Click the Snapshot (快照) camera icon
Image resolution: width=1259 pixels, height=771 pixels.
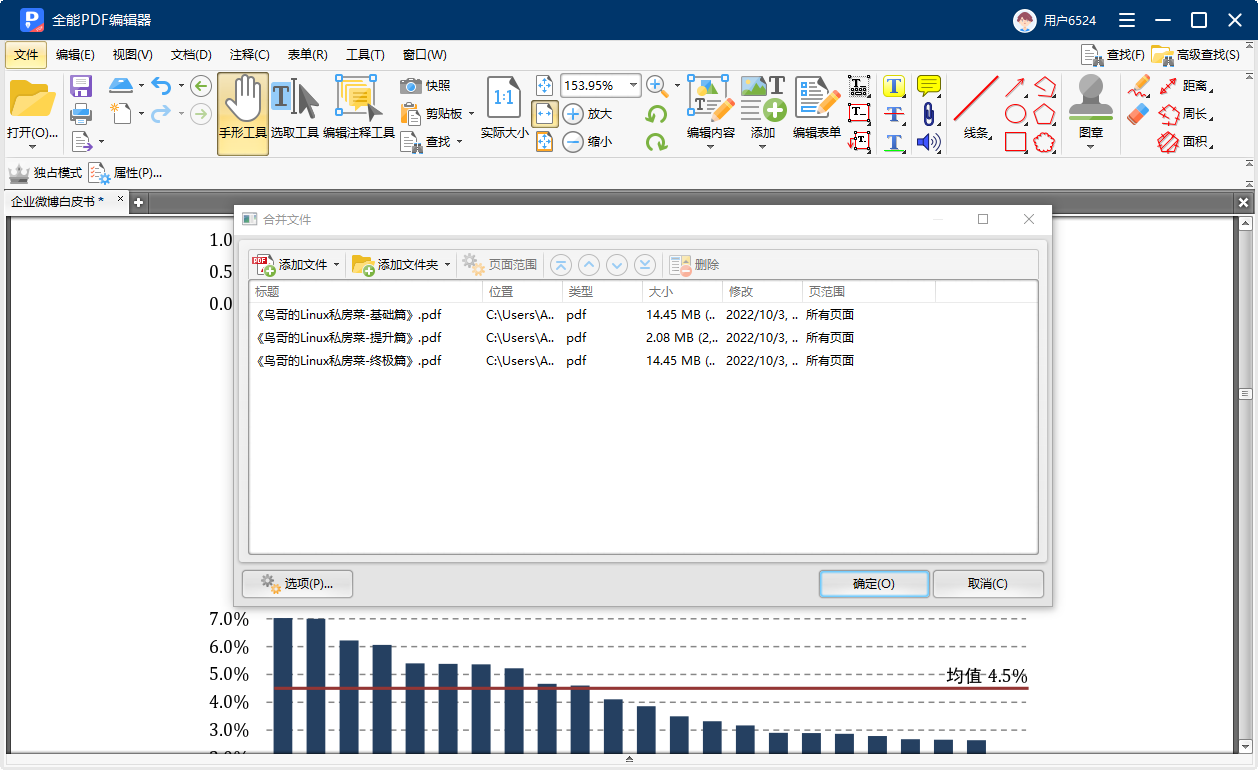(411, 86)
